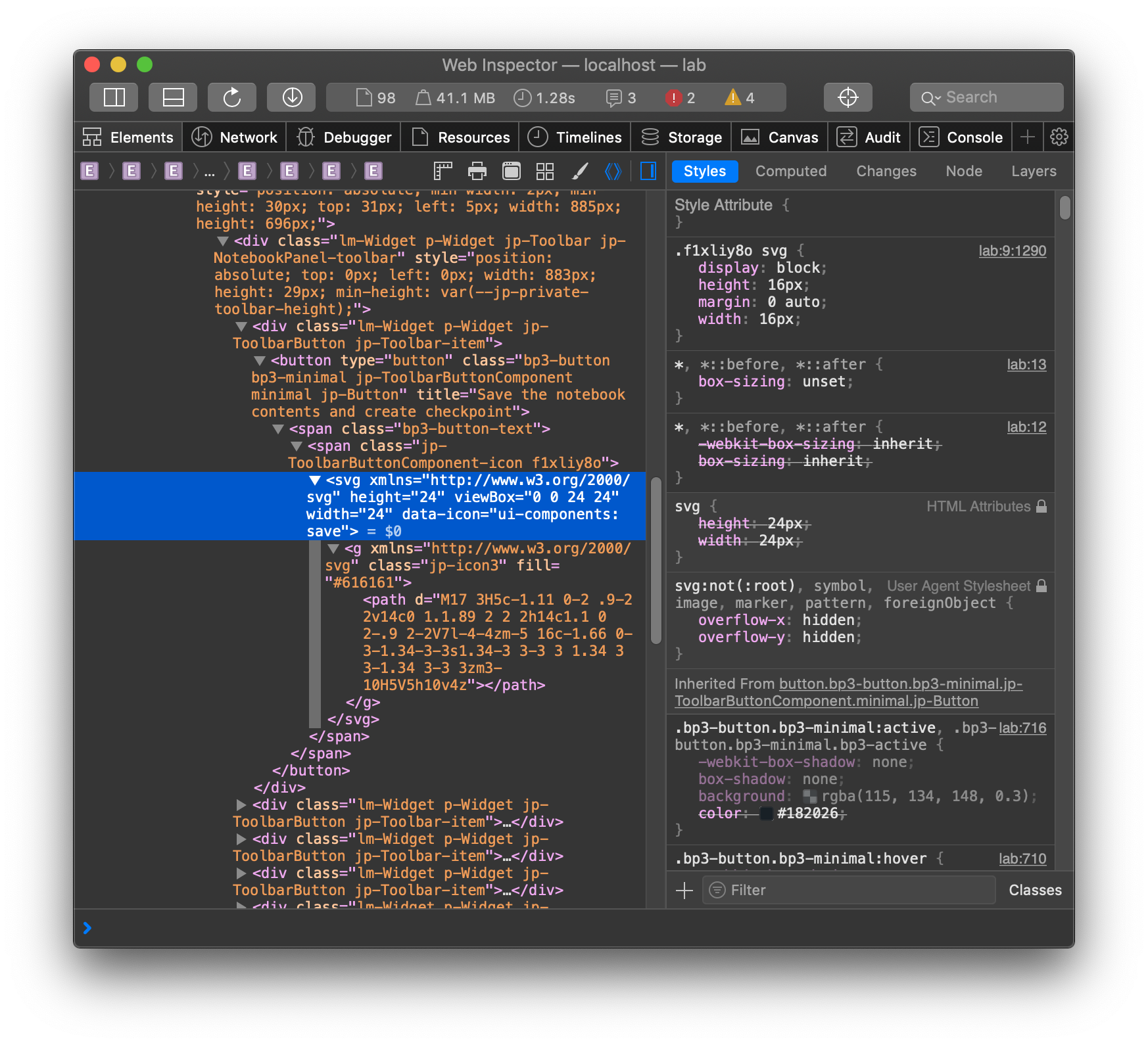1148x1045 pixels.
Task: Show the 2 console errors
Action: click(680, 98)
